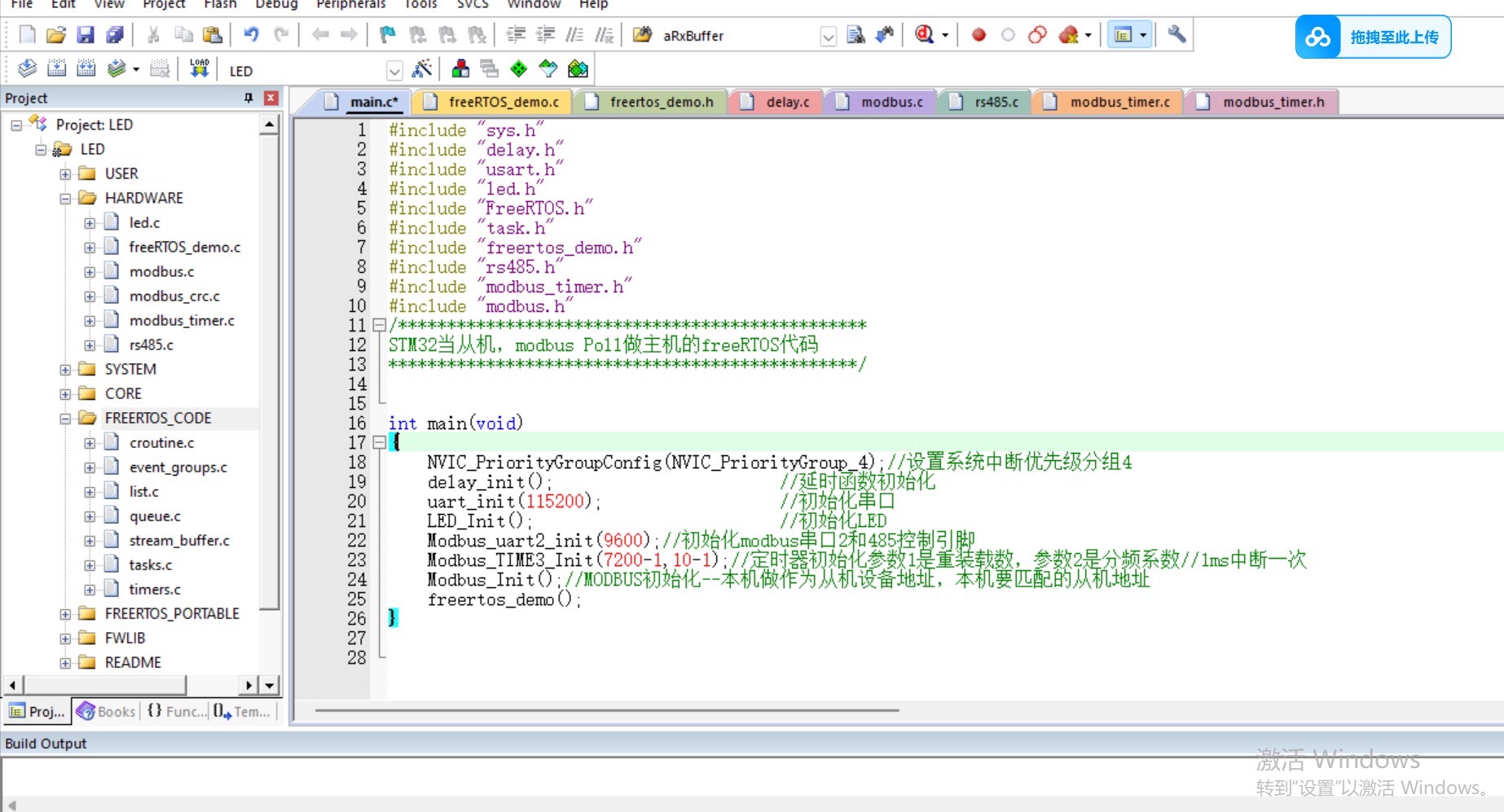This screenshot has height=812, width=1504.
Task: Open the LED target selection dropdown
Action: click(394, 71)
